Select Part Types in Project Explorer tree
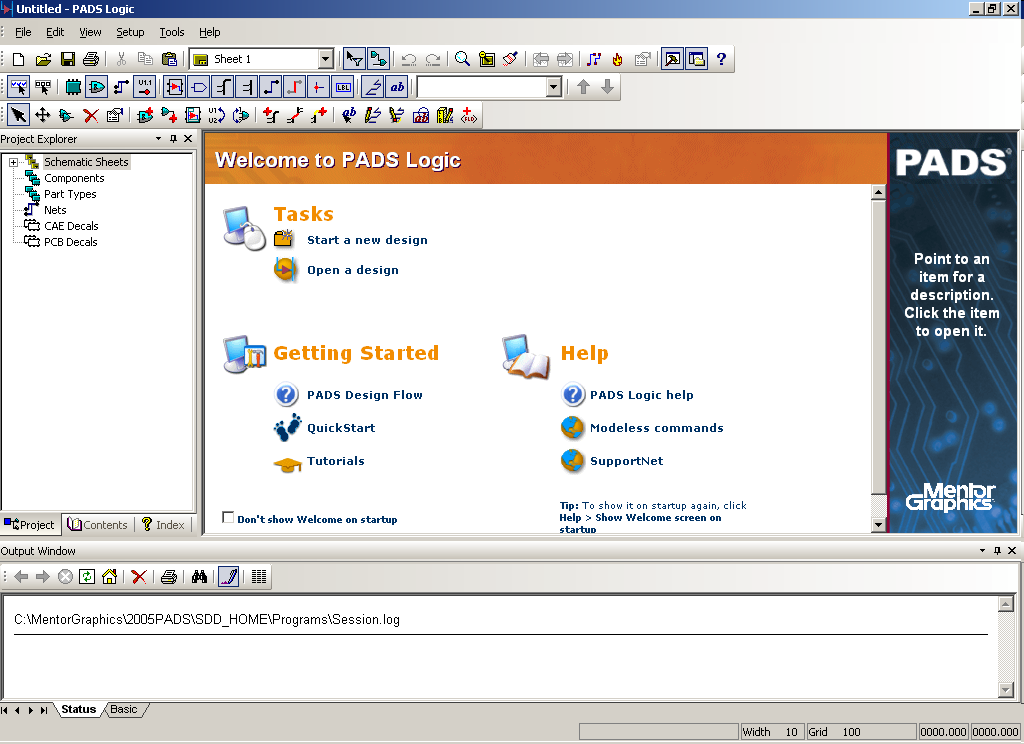This screenshot has width=1024, height=744. [x=70, y=194]
